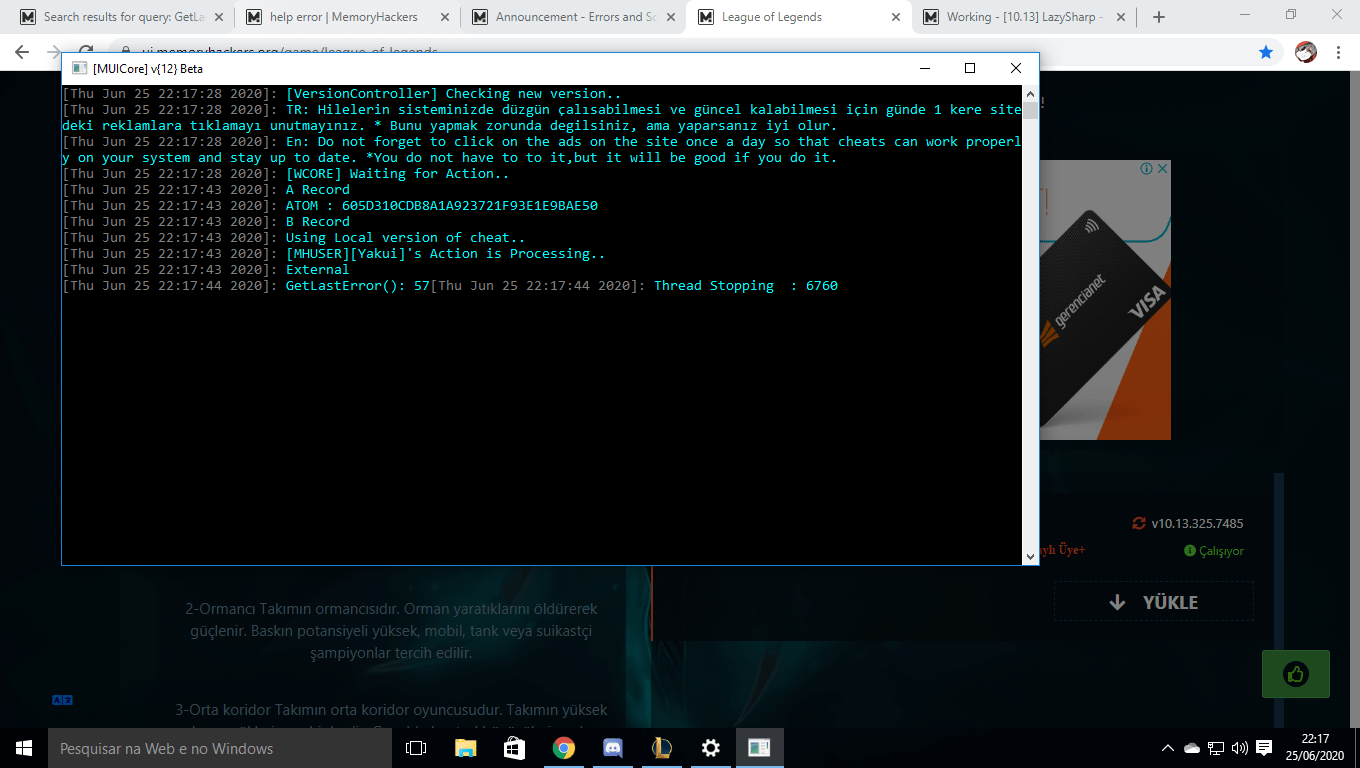Screen dimensions: 1360x768
Task: Close the League of Legends tab
Action: [895, 17]
